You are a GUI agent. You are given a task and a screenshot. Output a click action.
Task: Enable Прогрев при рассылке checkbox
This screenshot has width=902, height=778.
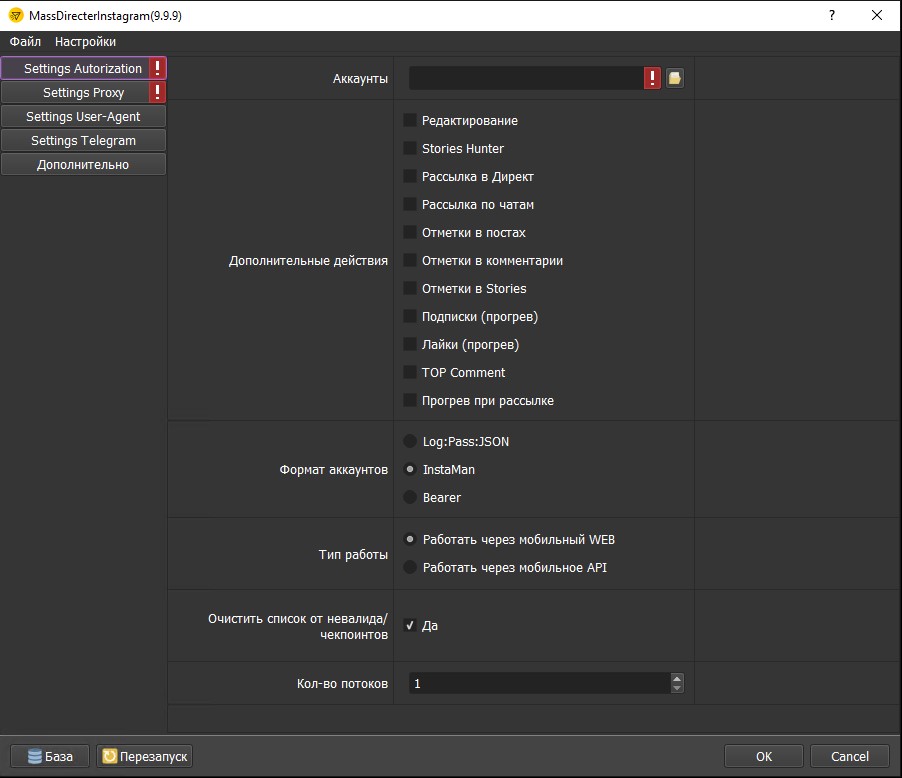pos(410,400)
